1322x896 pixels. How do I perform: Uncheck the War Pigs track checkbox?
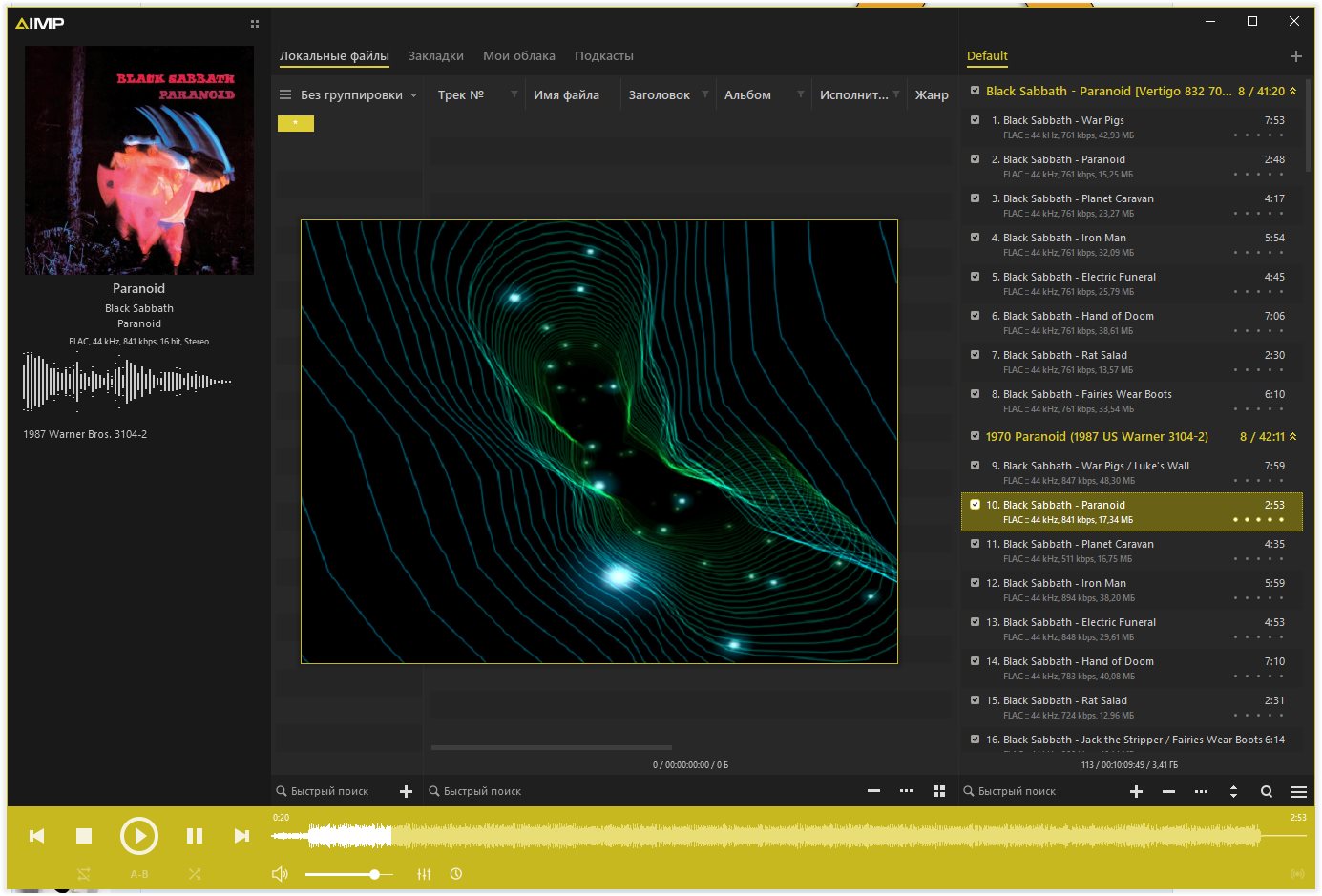click(975, 120)
